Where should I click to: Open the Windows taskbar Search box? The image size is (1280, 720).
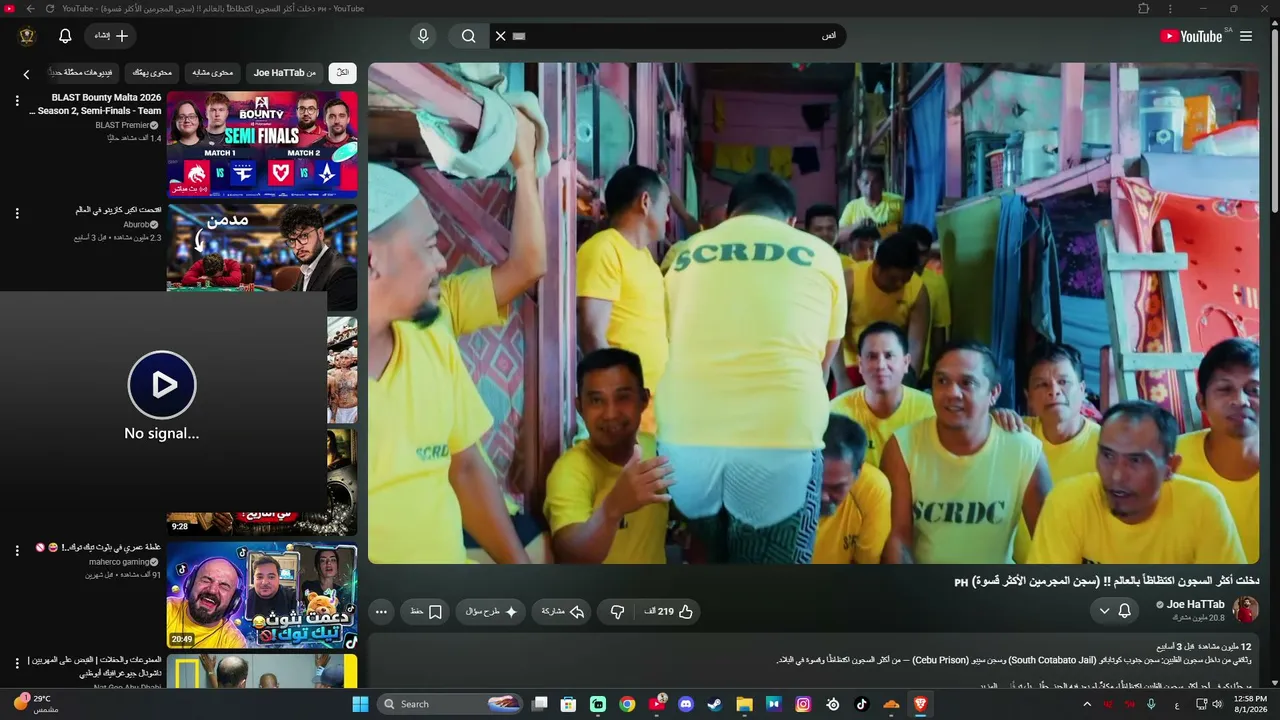click(x=449, y=704)
